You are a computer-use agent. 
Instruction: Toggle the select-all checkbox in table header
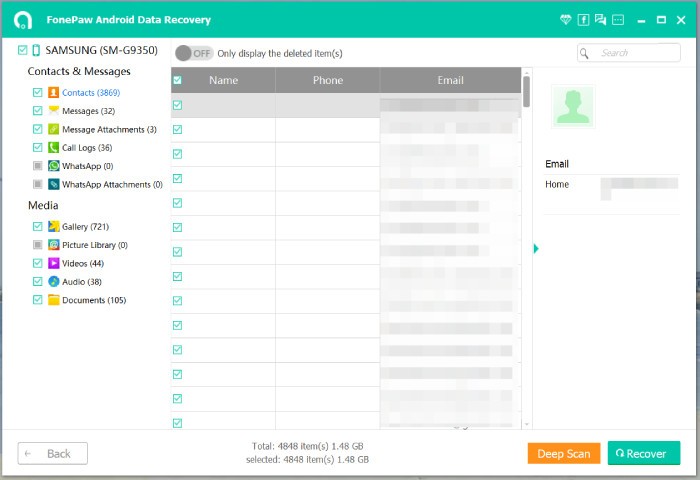point(177,81)
